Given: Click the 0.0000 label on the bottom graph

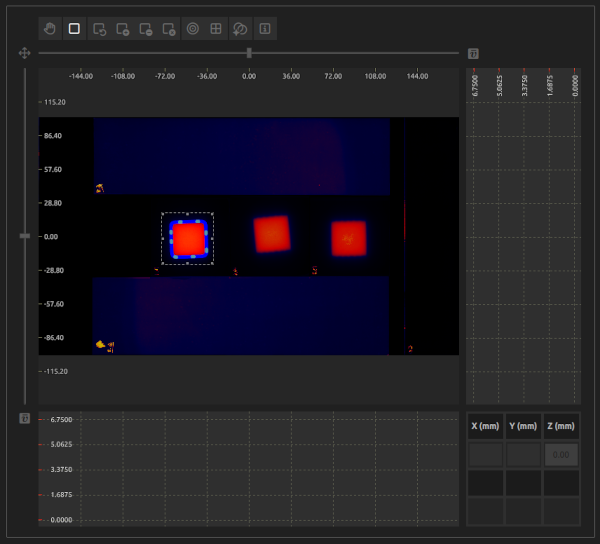Looking at the screenshot, I should (61, 520).
